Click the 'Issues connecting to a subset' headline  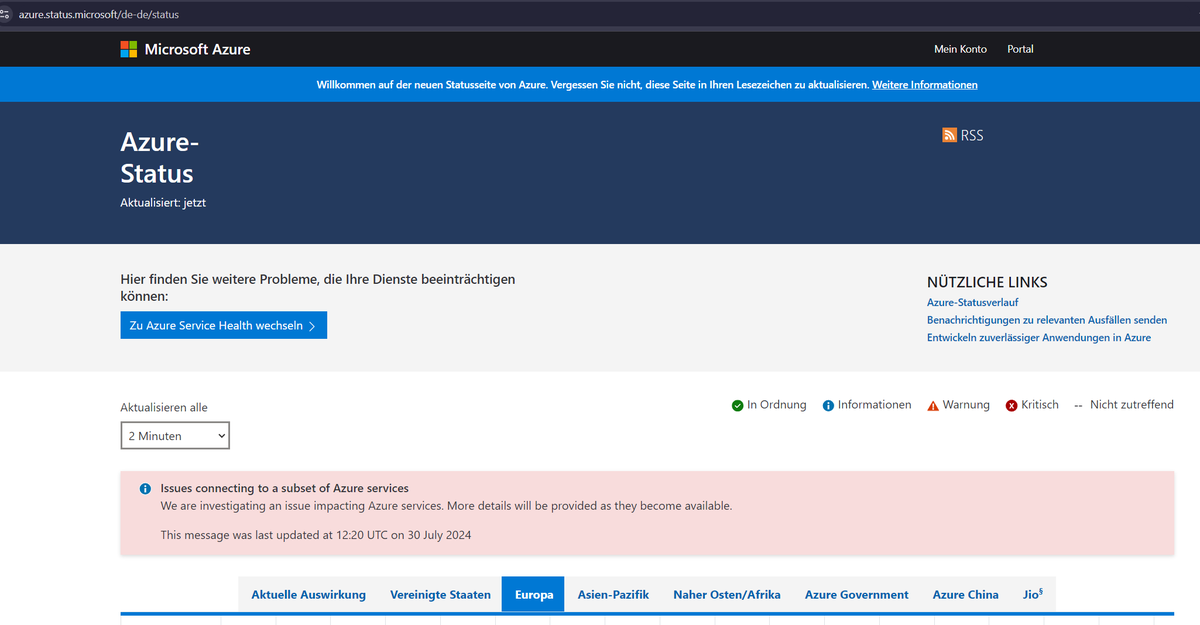pyautogui.click(x=285, y=489)
